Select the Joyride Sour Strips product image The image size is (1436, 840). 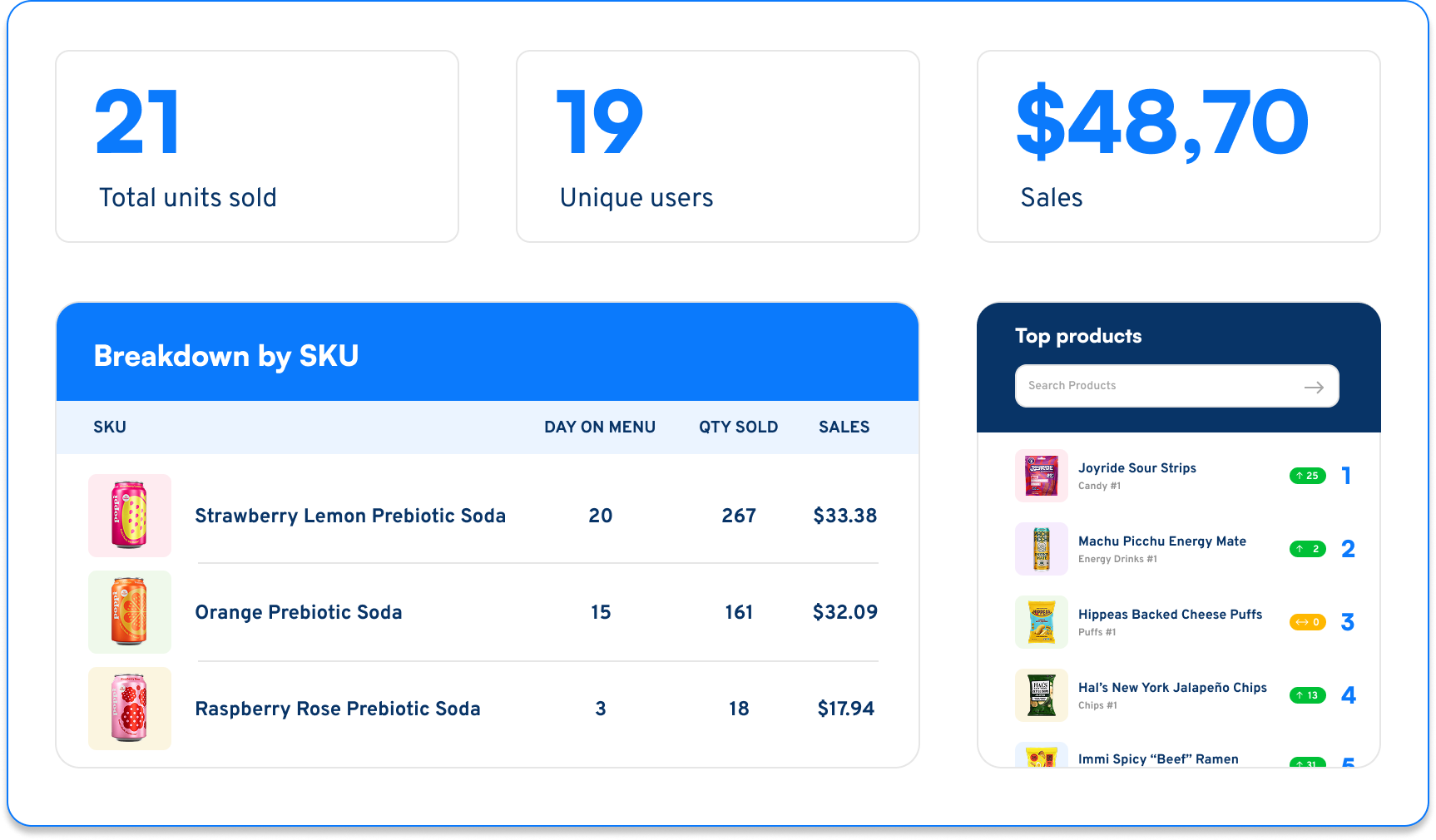(x=1042, y=476)
